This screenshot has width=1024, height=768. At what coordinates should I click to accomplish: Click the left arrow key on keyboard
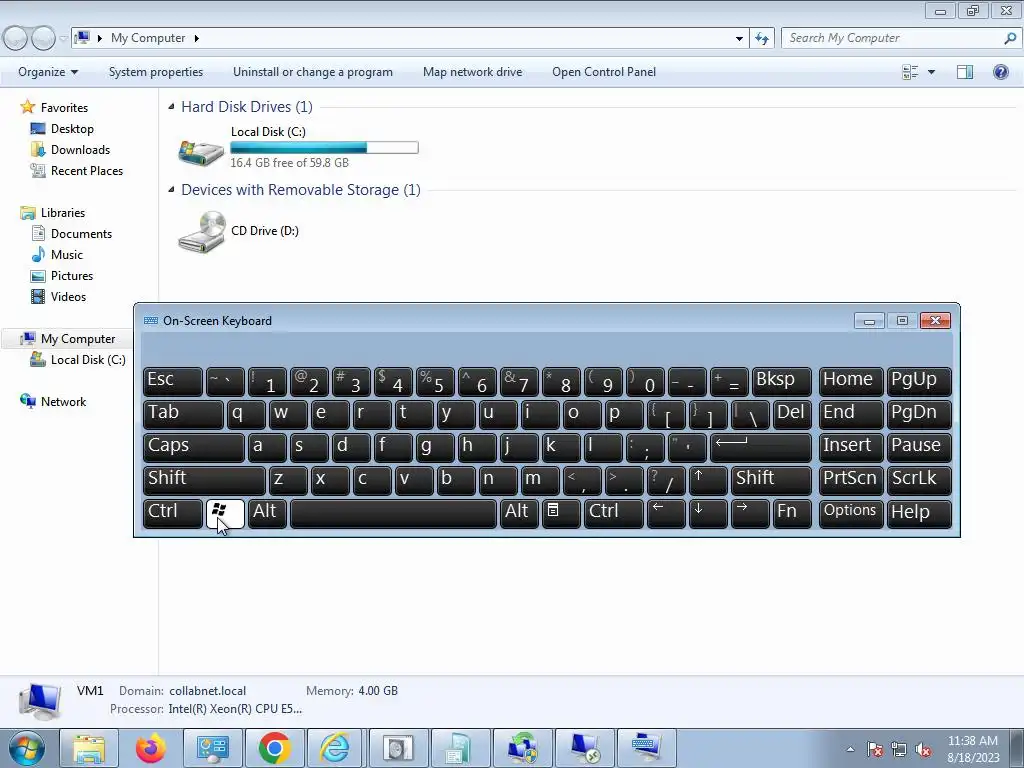(x=666, y=513)
